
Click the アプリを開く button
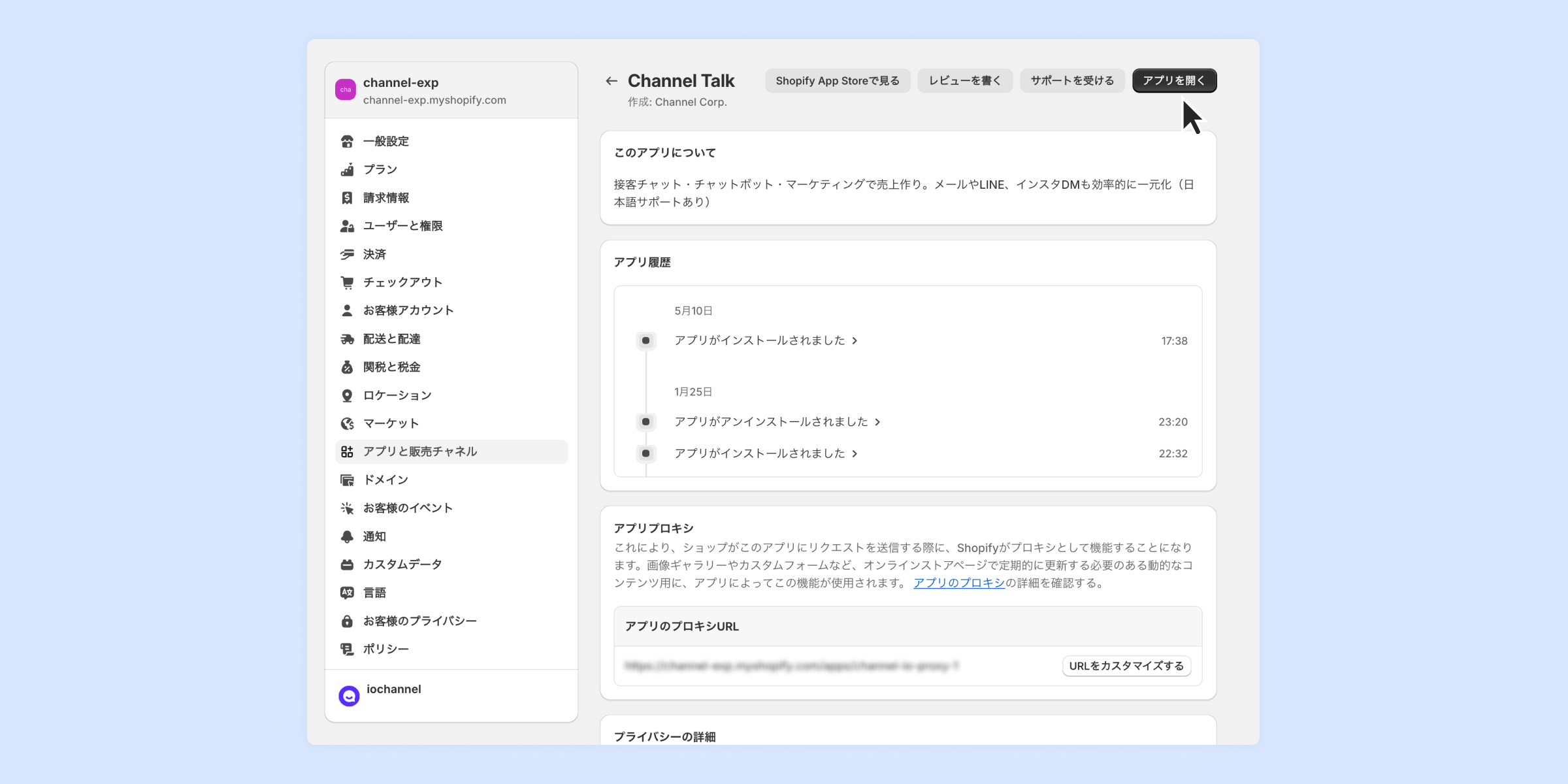(x=1174, y=80)
